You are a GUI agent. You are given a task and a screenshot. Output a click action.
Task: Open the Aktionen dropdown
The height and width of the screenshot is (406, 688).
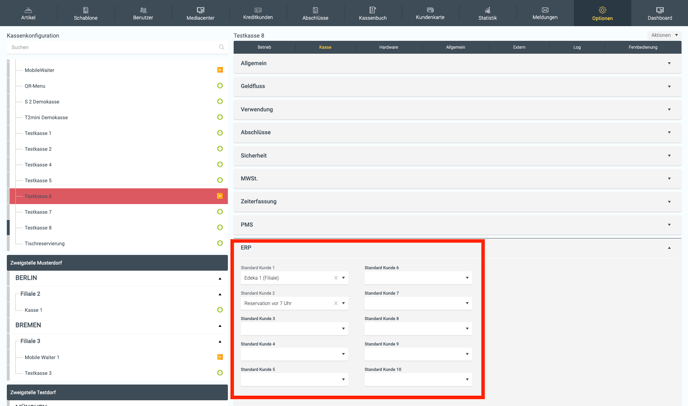click(664, 35)
